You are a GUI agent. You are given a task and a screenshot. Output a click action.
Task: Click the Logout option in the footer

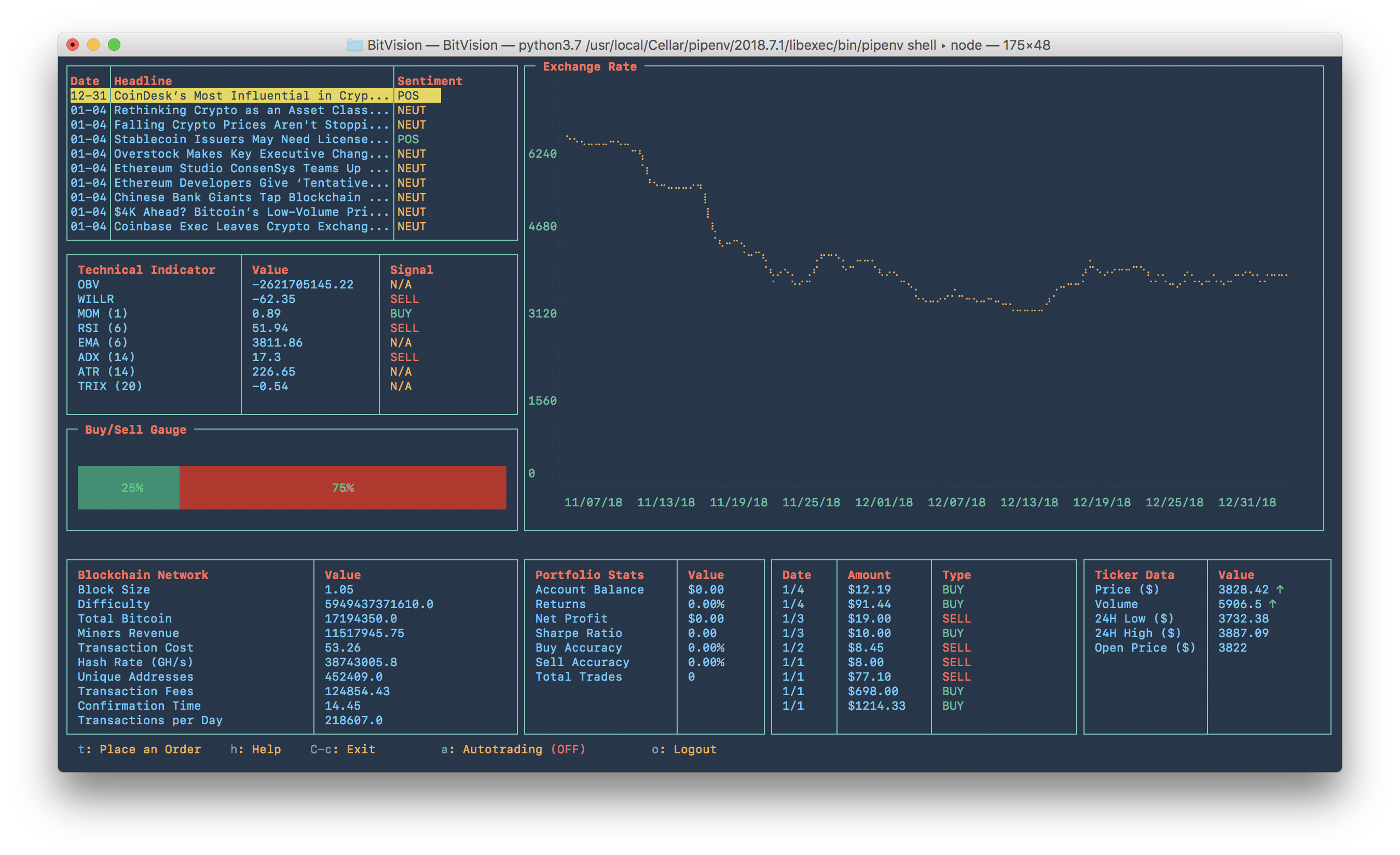pyautogui.click(x=694, y=749)
